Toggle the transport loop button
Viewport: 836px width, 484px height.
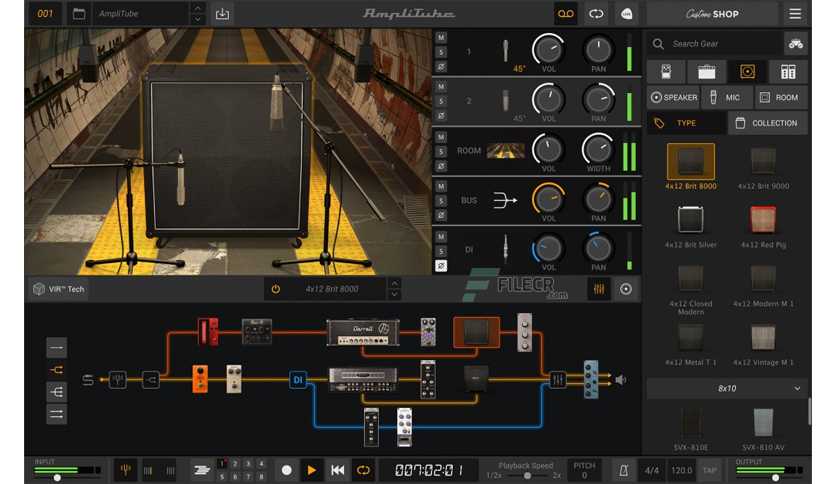coord(363,470)
